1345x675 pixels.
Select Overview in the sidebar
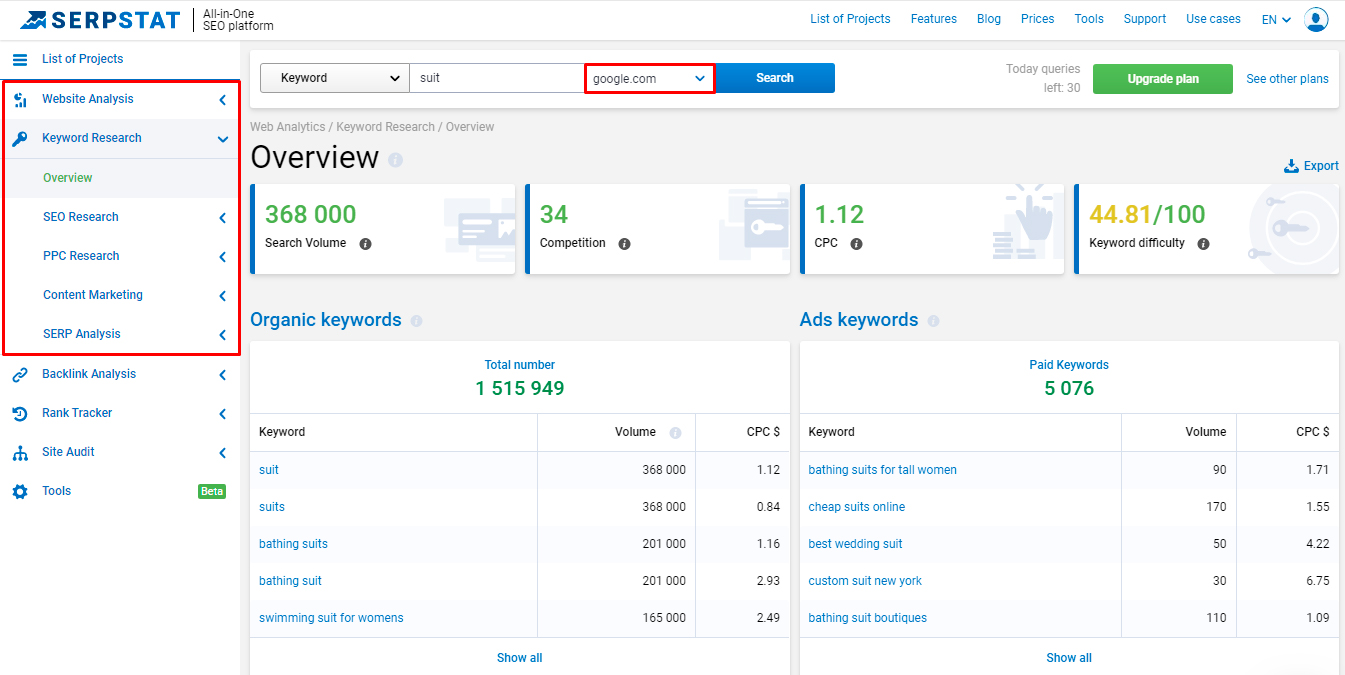point(68,178)
